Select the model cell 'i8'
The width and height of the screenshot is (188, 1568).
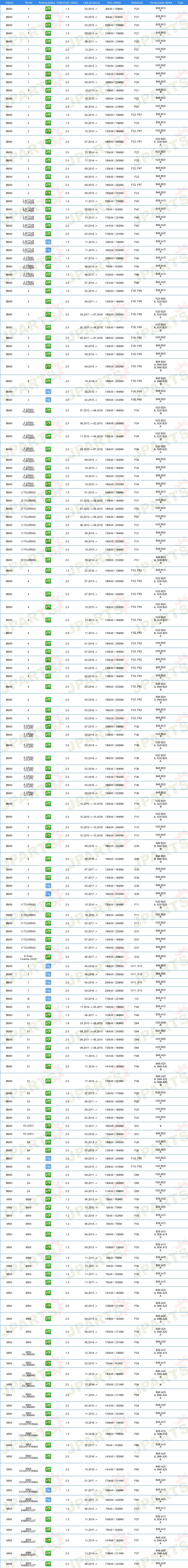[28, 999]
